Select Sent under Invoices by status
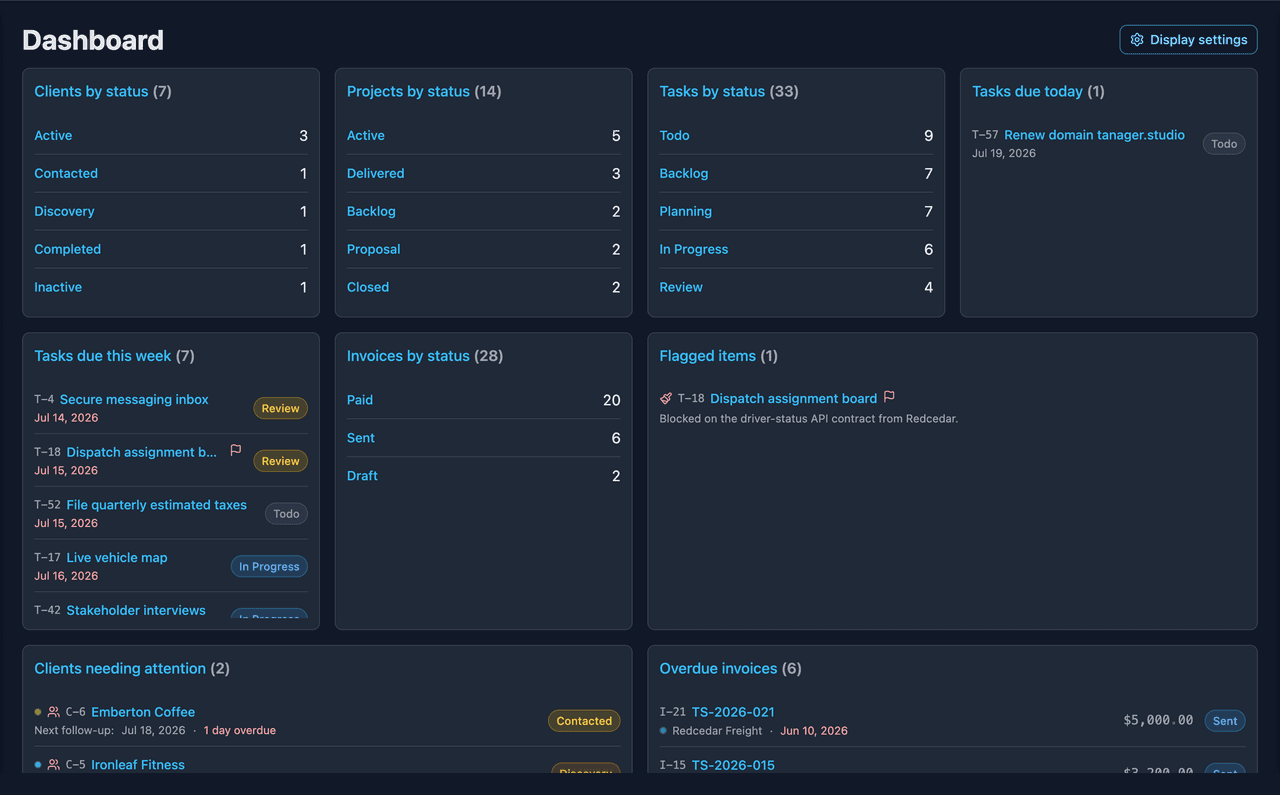The image size is (1280, 795). tap(361, 438)
